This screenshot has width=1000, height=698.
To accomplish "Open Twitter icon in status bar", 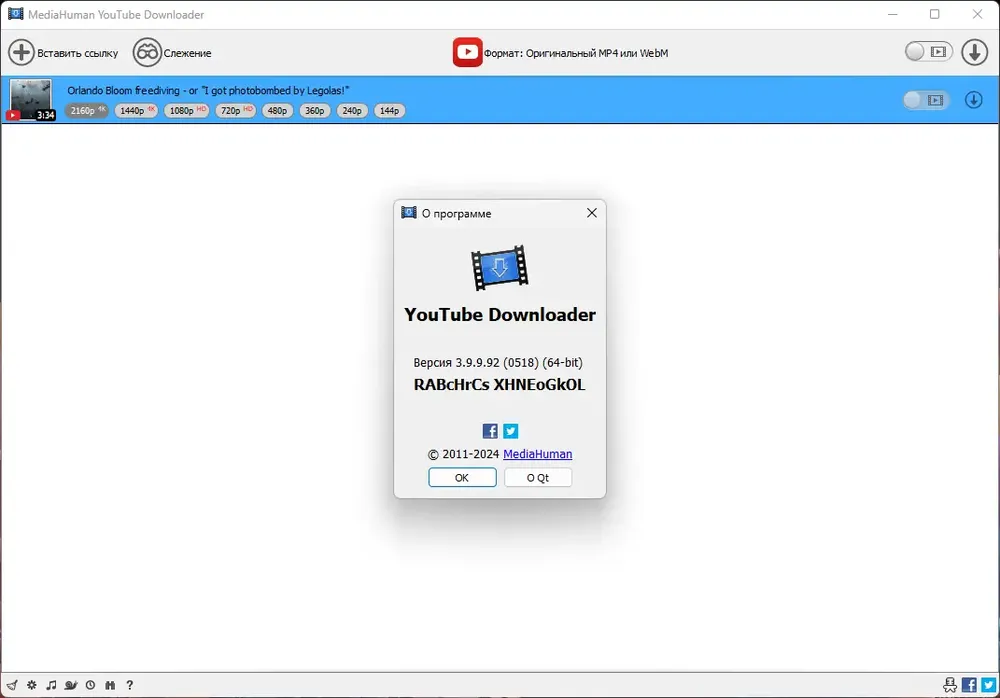I will click(989, 685).
